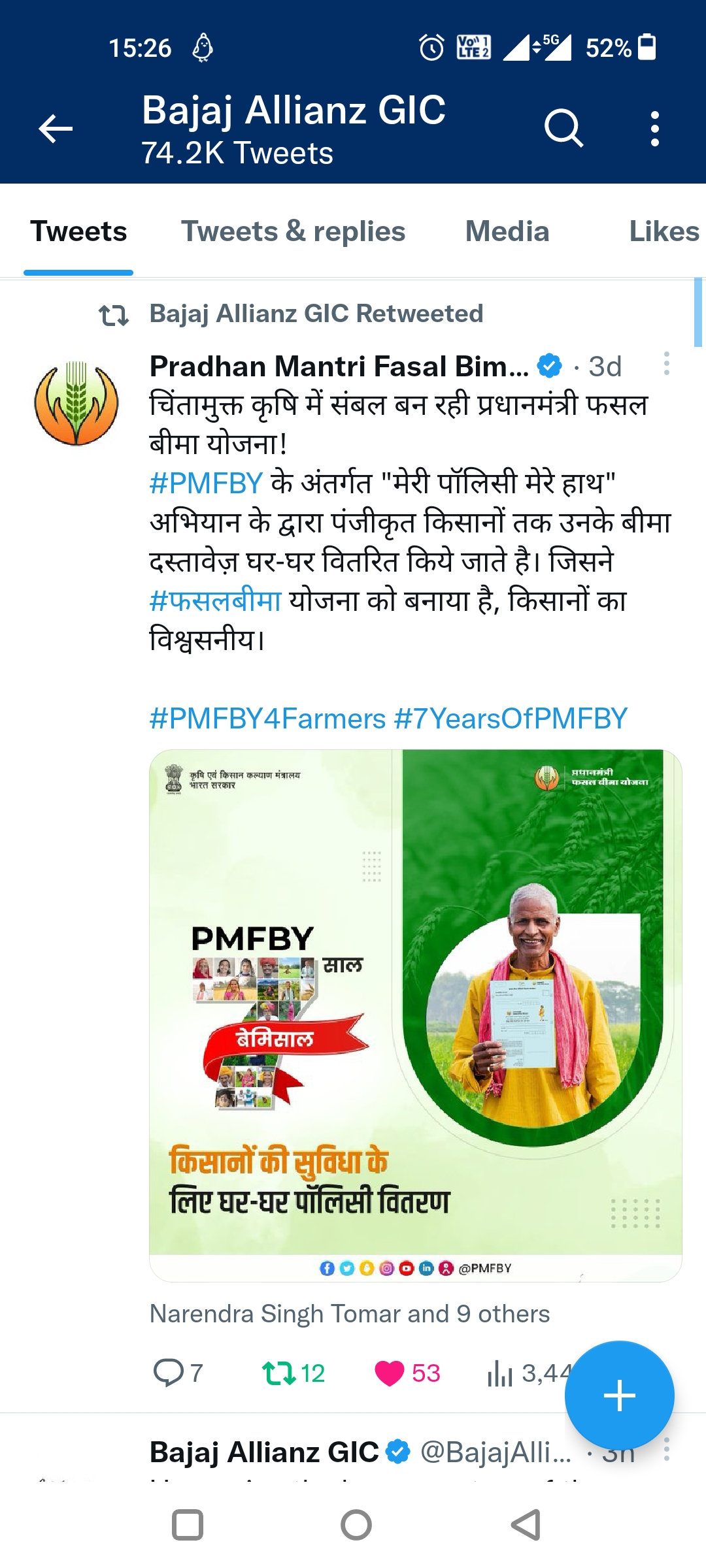The width and height of the screenshot is (706, 1568).
Task: Open the PMFBY tweet image
Action: coord(416,1015)
